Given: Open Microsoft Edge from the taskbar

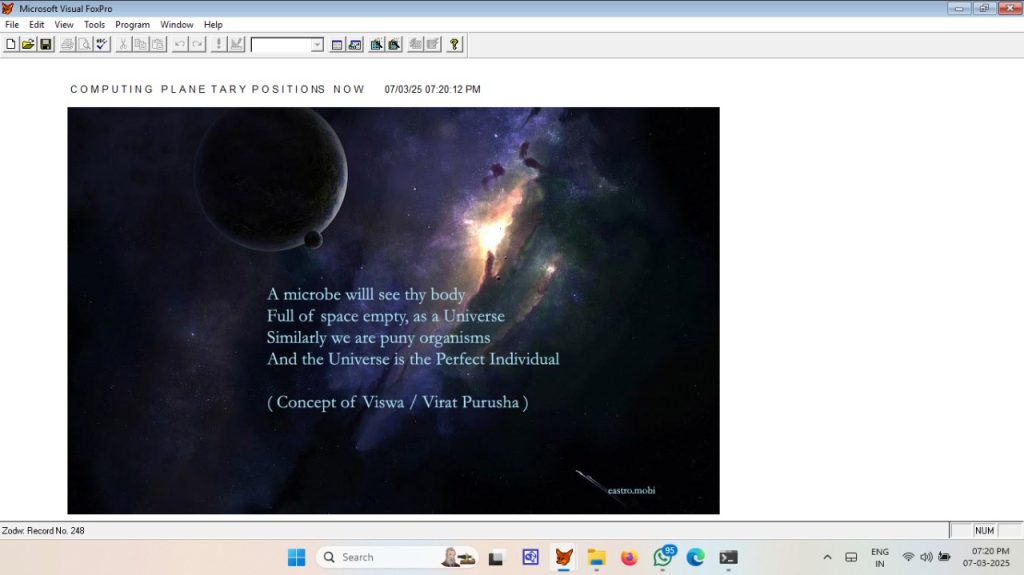Looking at the screenshot, I should tap(696, 557).
